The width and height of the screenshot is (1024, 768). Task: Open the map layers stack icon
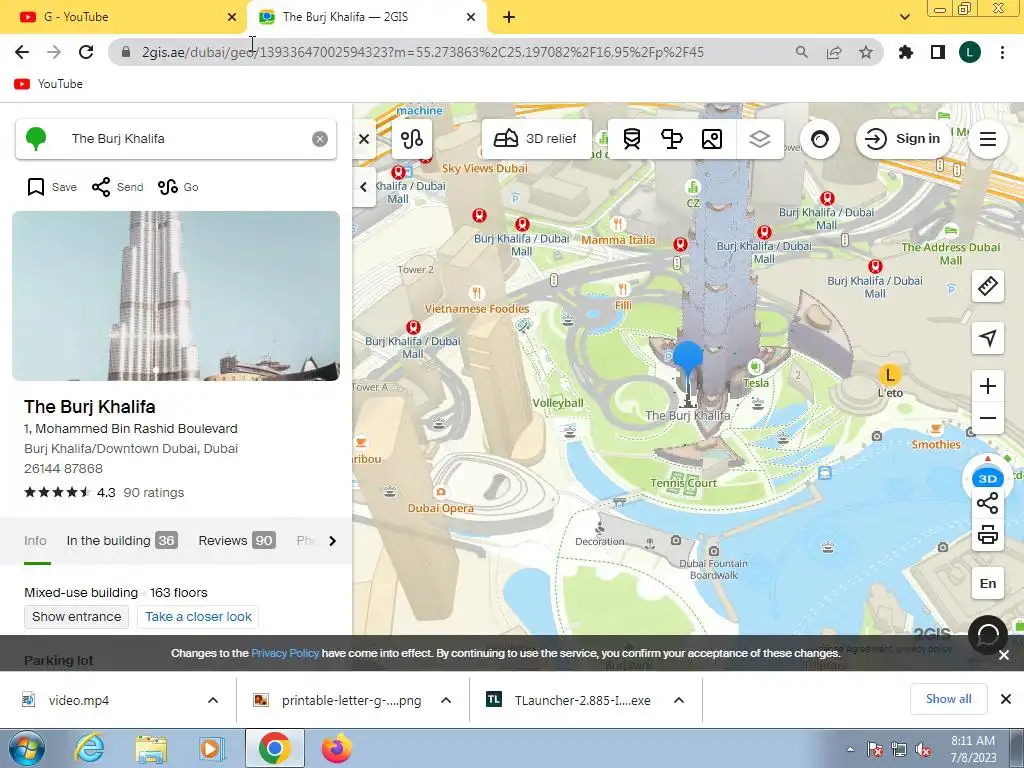pos(760,138)
